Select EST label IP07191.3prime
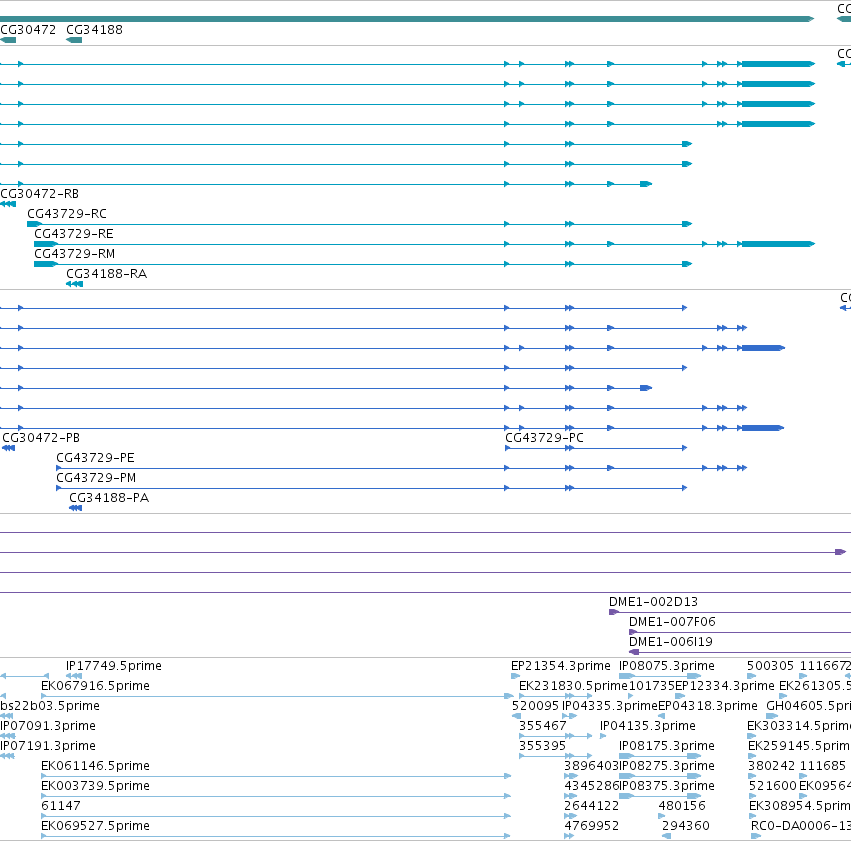The image size is (851, 841). [48, 746]
